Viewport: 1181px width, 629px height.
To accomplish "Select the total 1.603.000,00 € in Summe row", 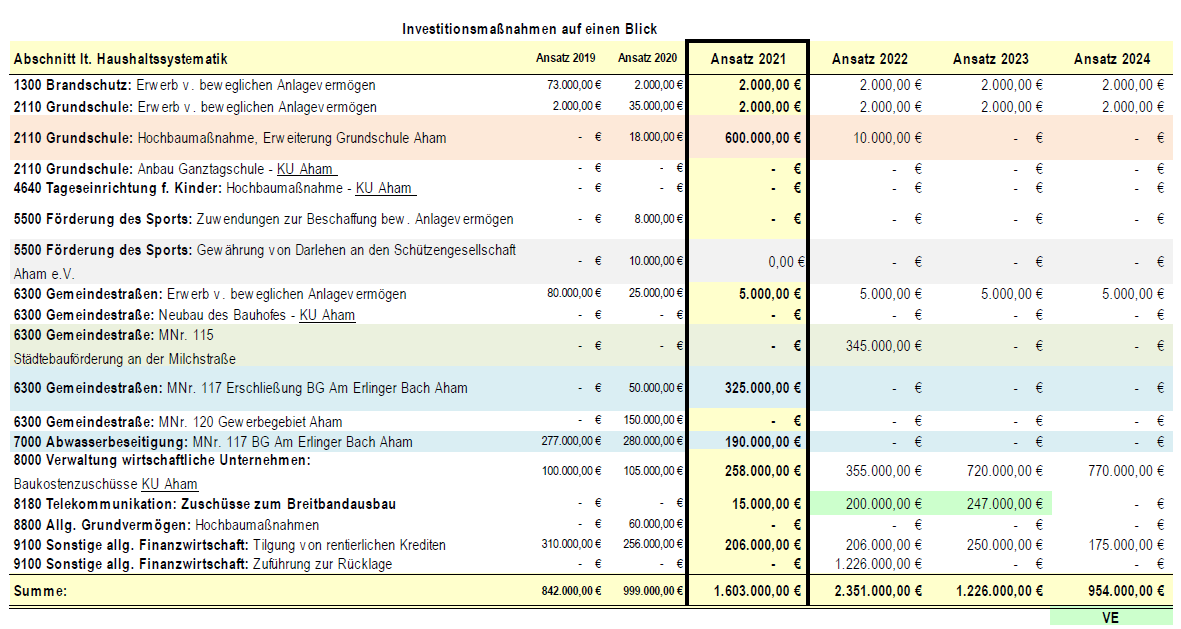I will click(x=757, y=591).
